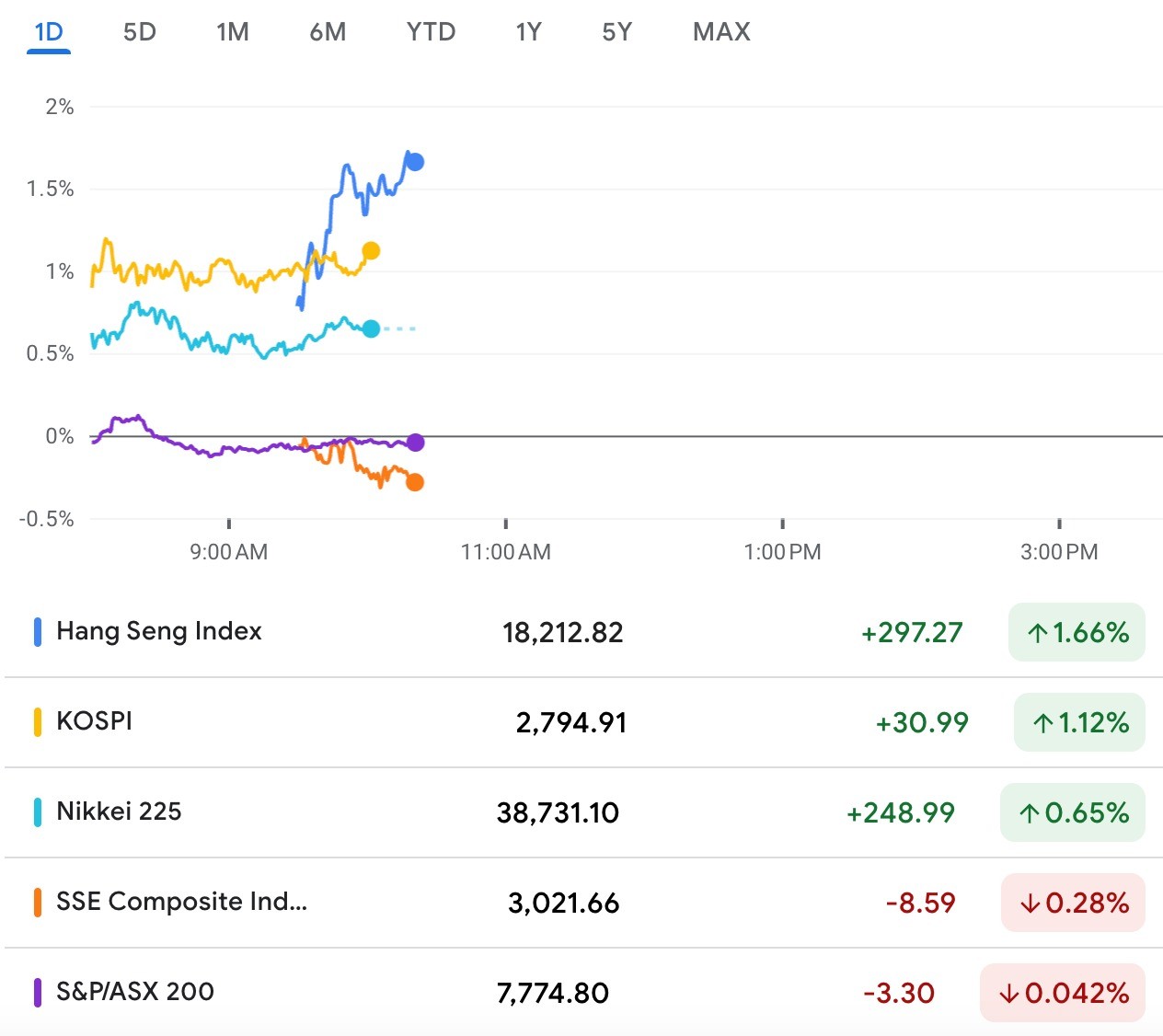Viewport: 1163px width, 1036px height.
Task: Click the S&P/ASX 0.042% down badge
Action: tap(1063, 993)
